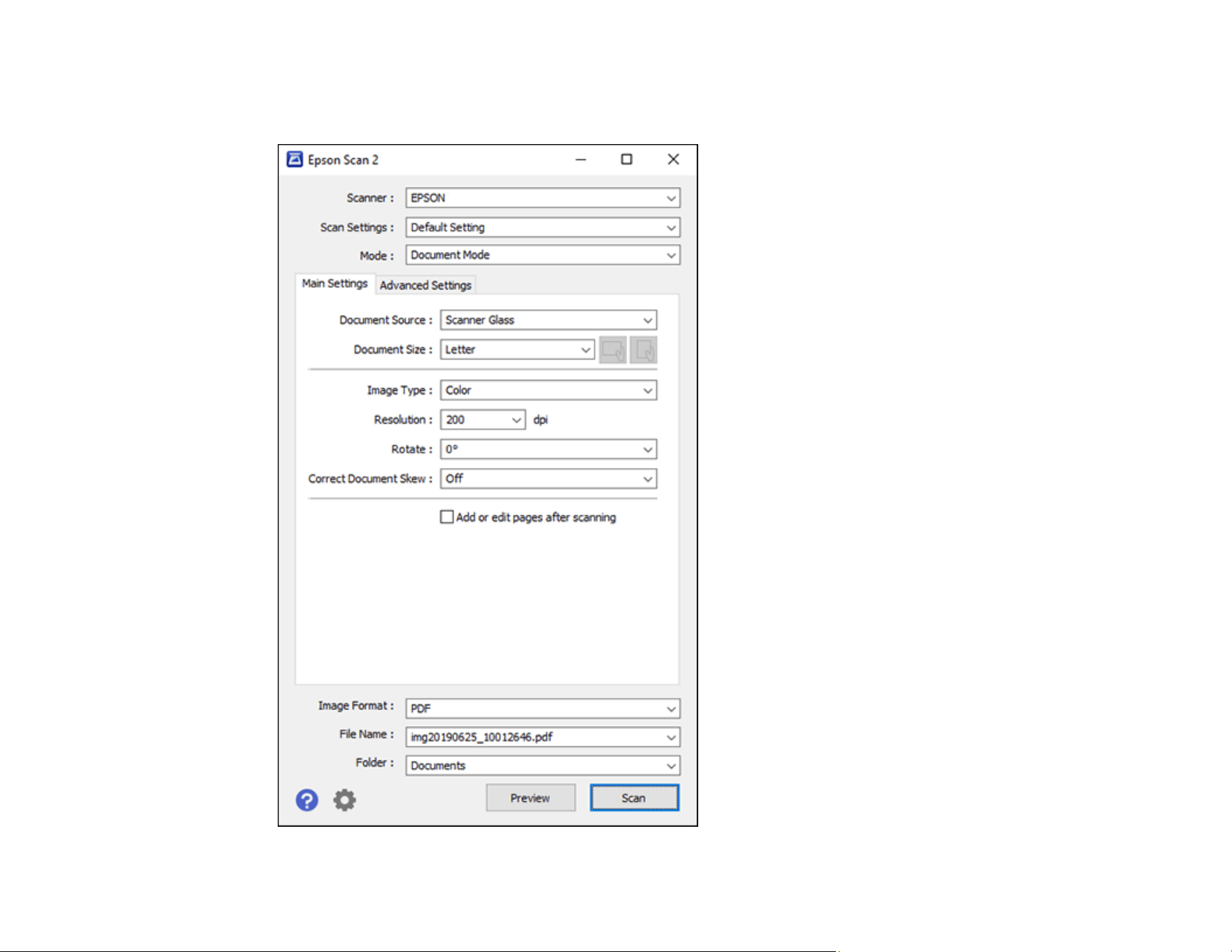Click the "Mode :" label
Screen dimensions: 1232x952
point(376,256)
